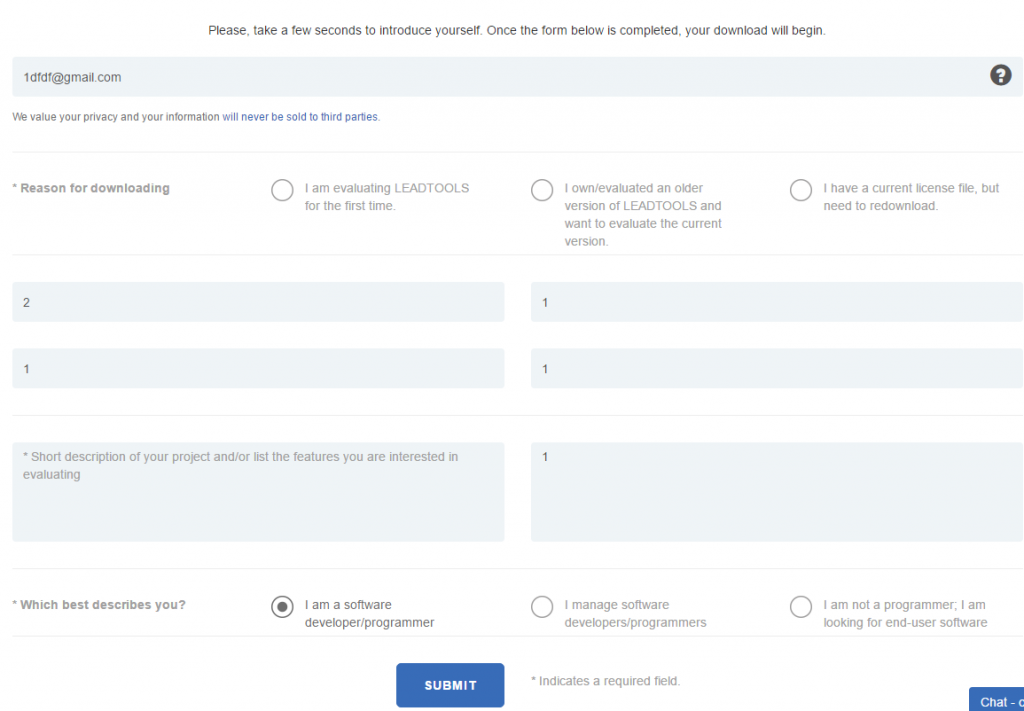The image size is (1024, 711).
Task: Open the 'will never be sold to third parties' link
Action: [300, 117]
